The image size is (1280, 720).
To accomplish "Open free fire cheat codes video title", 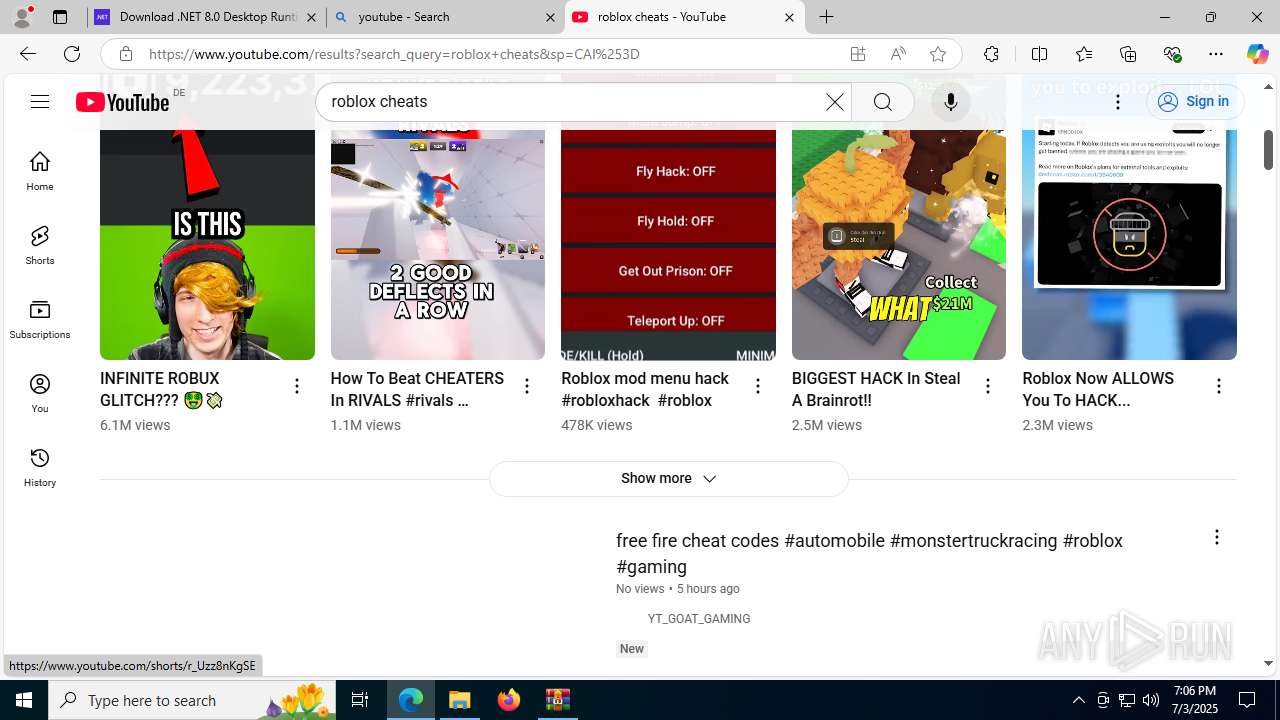I will 869,553.
